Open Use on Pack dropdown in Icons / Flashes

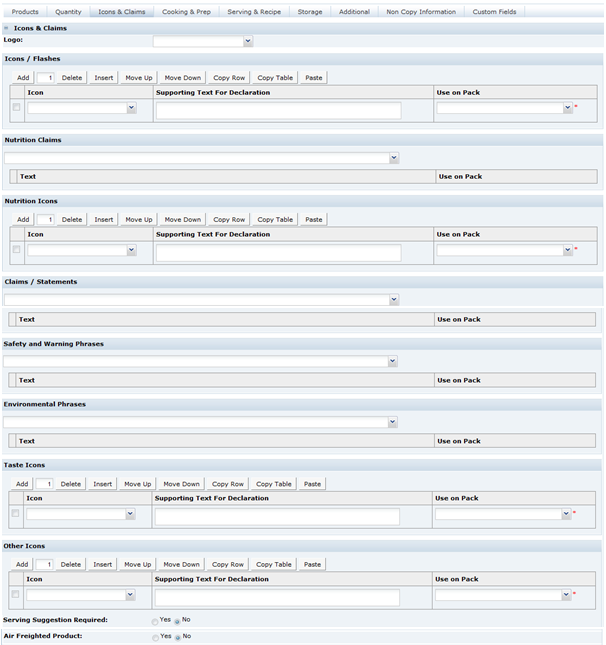[x=568, y=108]
